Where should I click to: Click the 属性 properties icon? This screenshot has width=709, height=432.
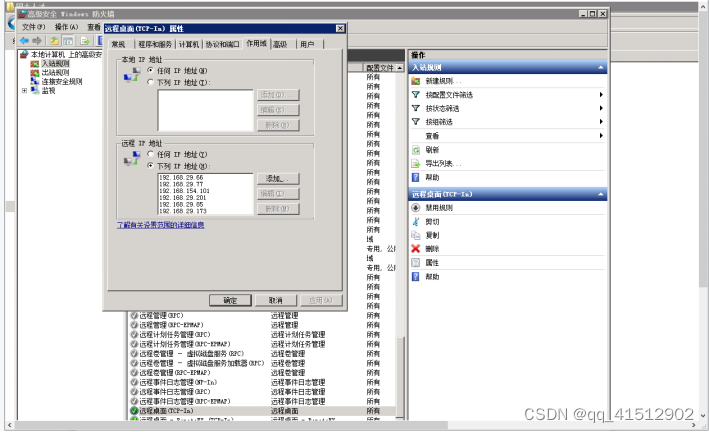[416, 262]
